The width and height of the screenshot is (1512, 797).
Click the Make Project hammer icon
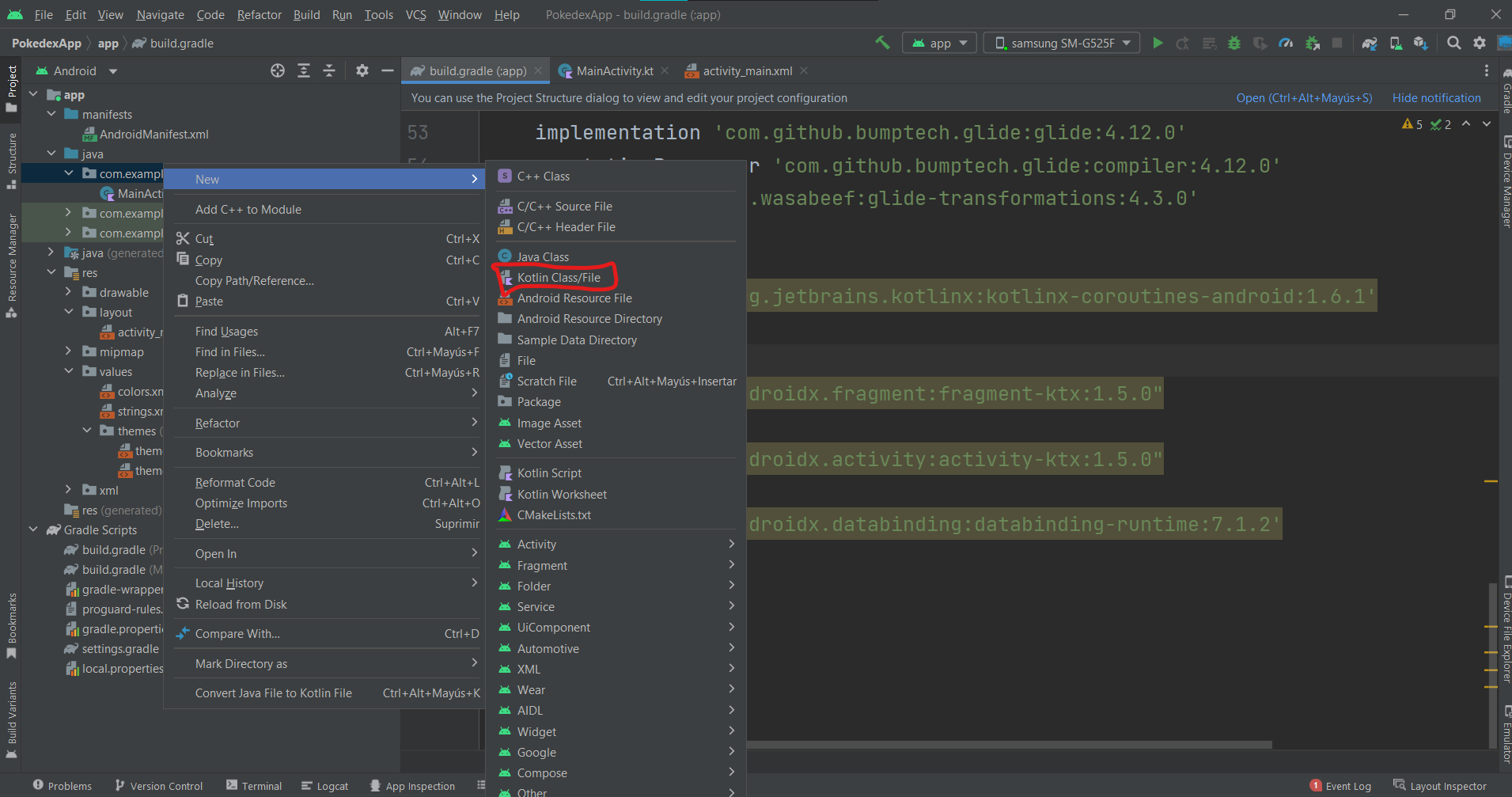tap(882, 43)
